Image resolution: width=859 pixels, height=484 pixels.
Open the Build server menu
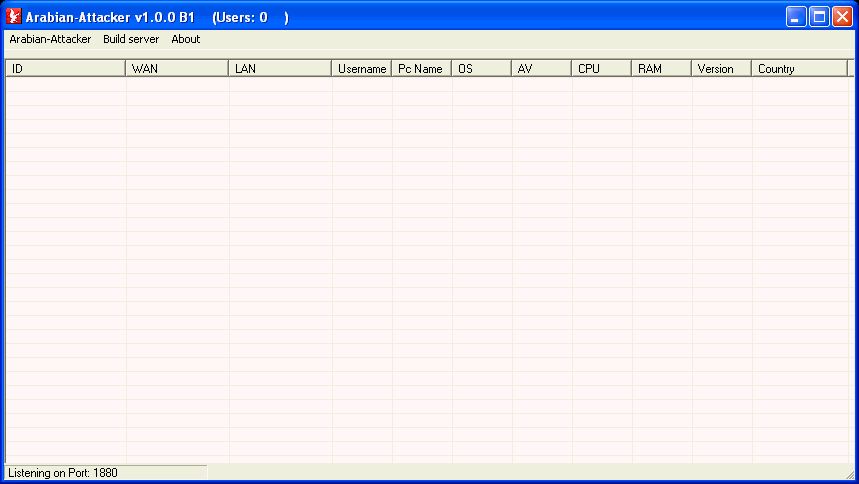point(131,39)
